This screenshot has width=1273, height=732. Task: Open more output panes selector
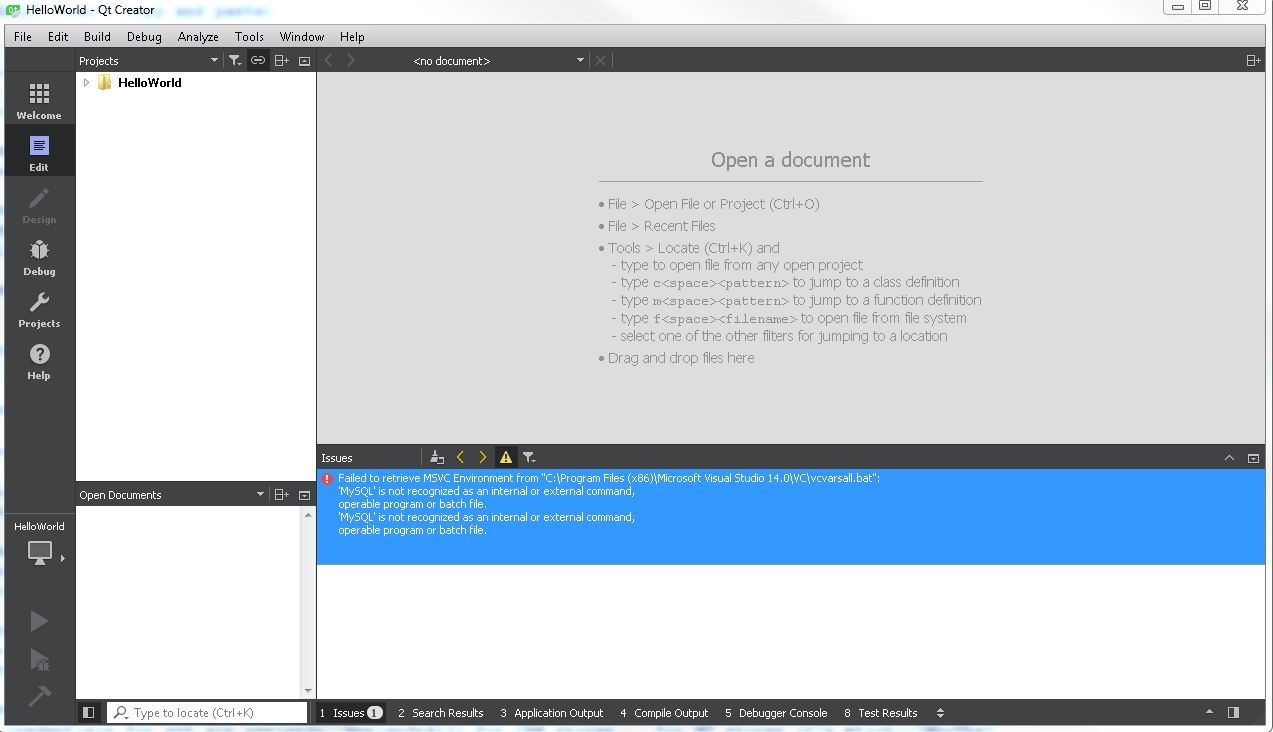click(x=940, y=713)
